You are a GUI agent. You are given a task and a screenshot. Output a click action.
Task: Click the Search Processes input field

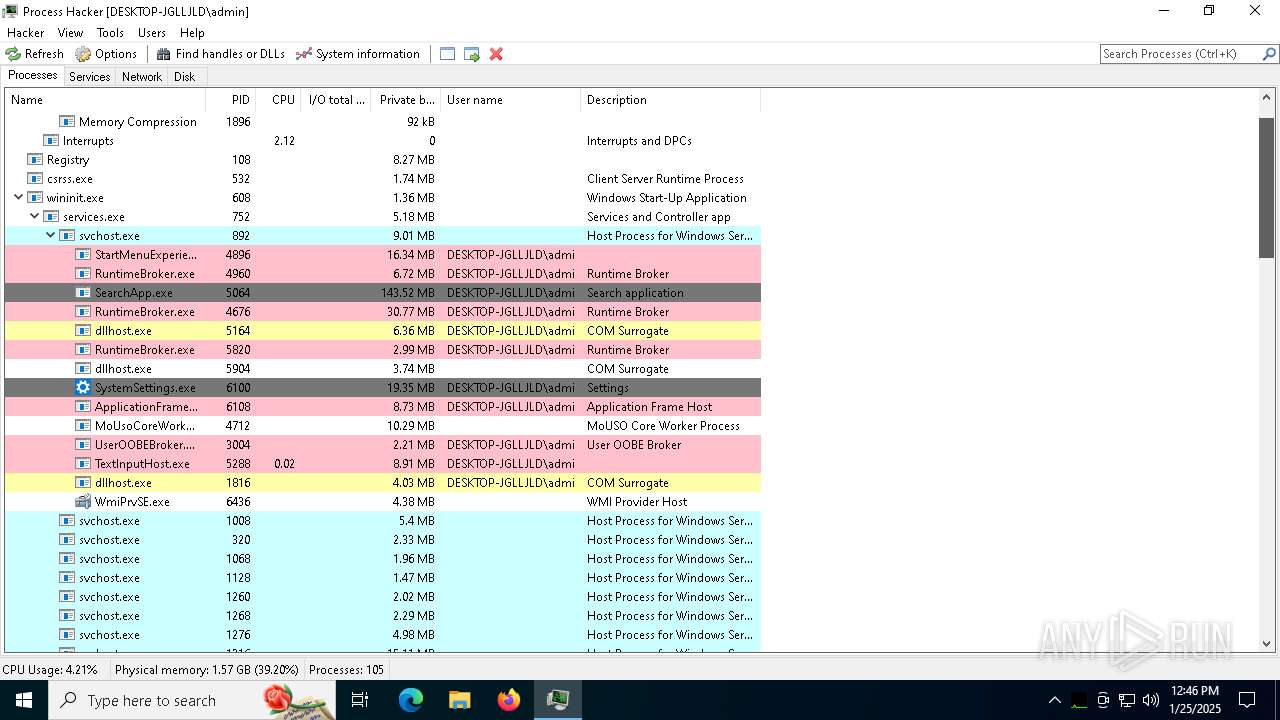click(1180, 54)
